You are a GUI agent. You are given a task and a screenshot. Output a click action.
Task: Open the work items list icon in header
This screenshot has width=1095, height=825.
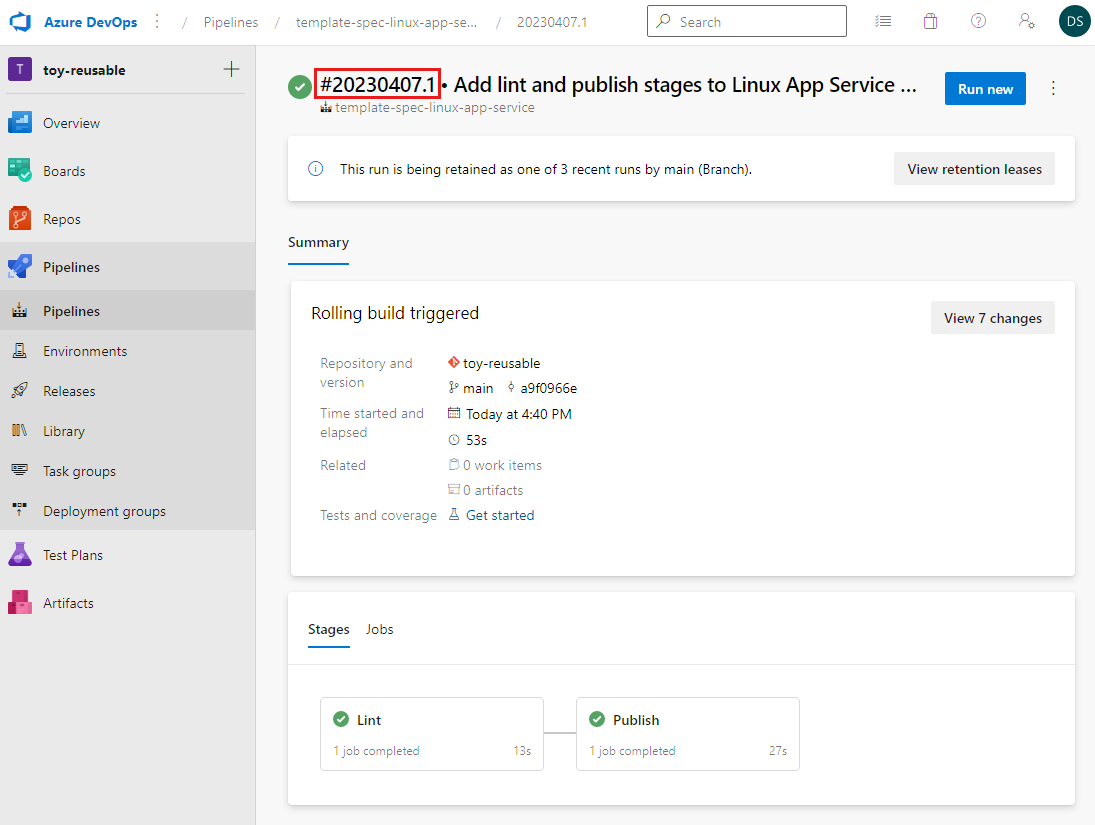click(x=883, y=22)
